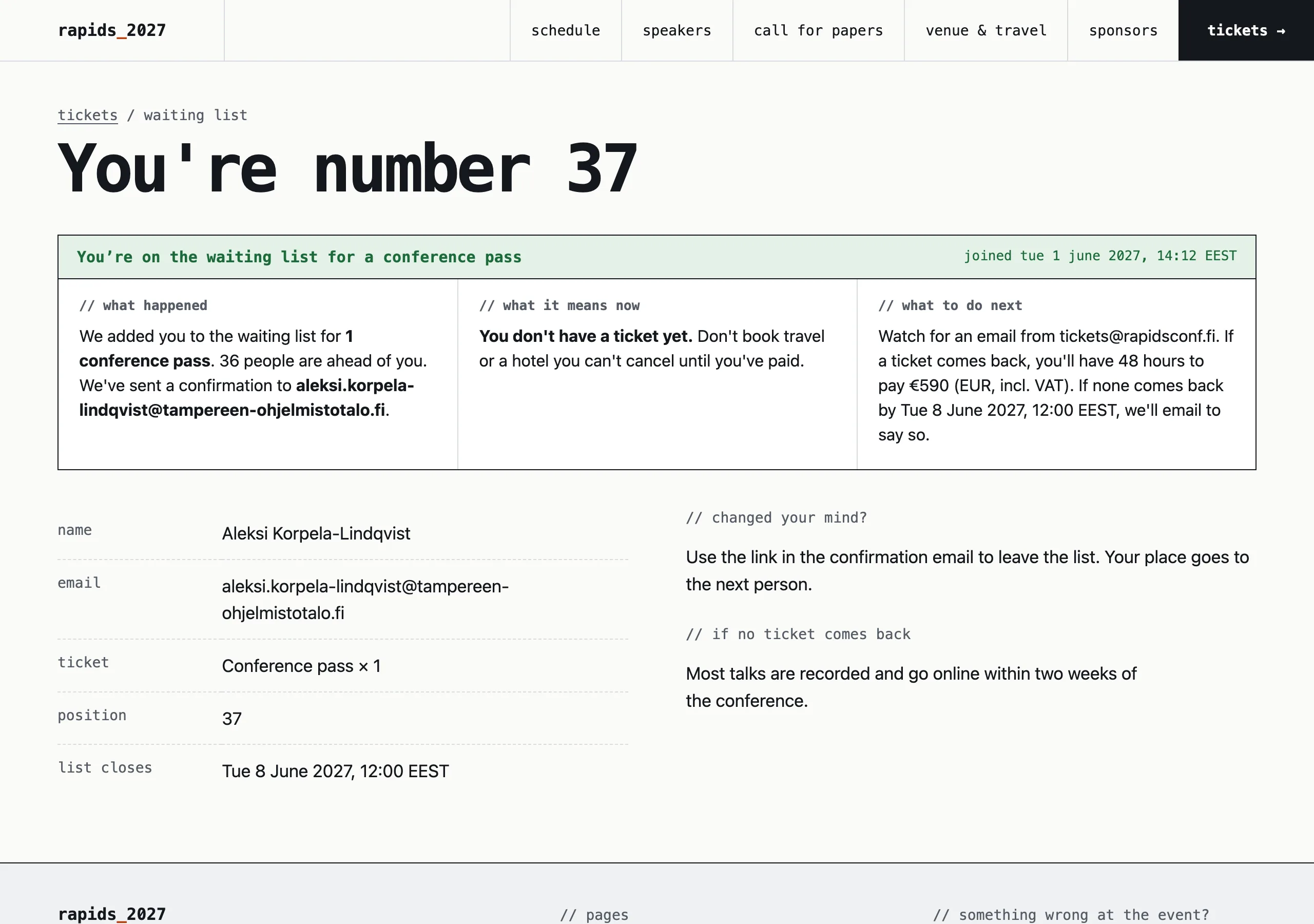
Task: Click the 'waiting list' breadcrumb text
Action: tap(196, 115)
